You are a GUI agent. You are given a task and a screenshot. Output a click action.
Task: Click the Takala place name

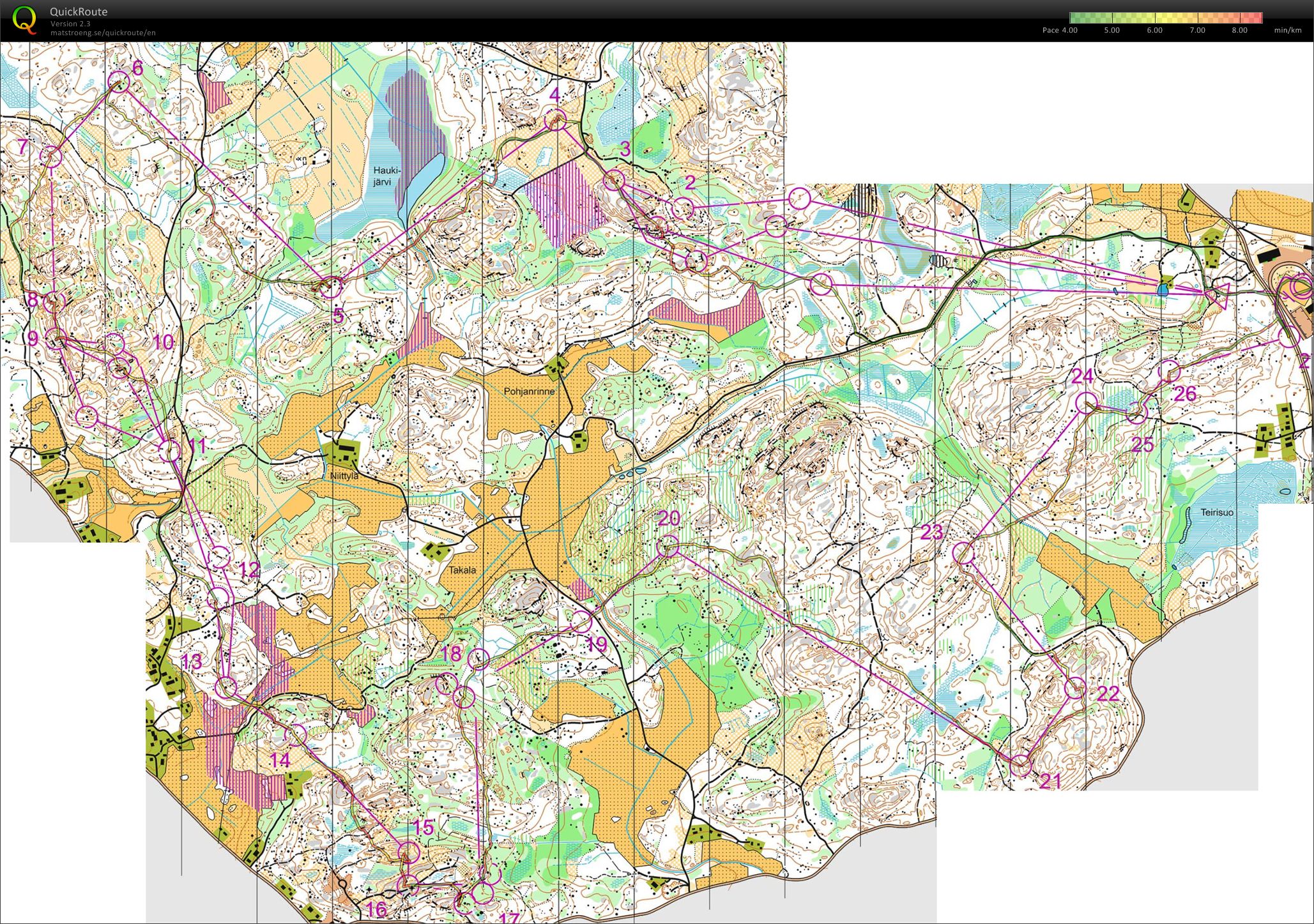click(462, 570)
